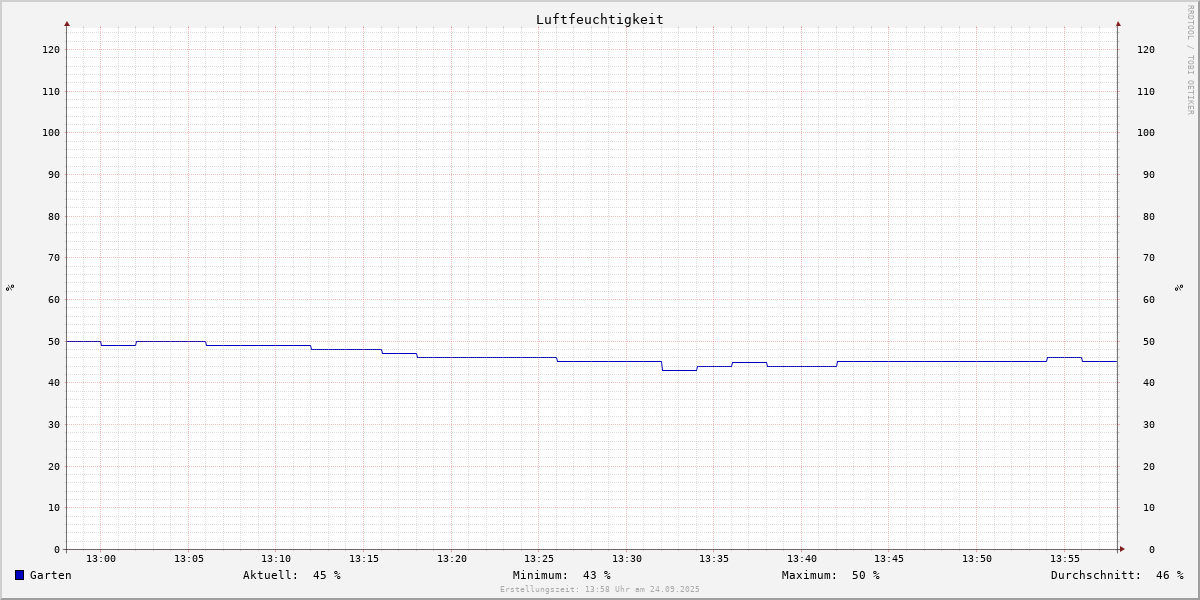Screen dimensions: 1200x600
Task: Click the left axis percent unit symbol
Action: point(10,287)
